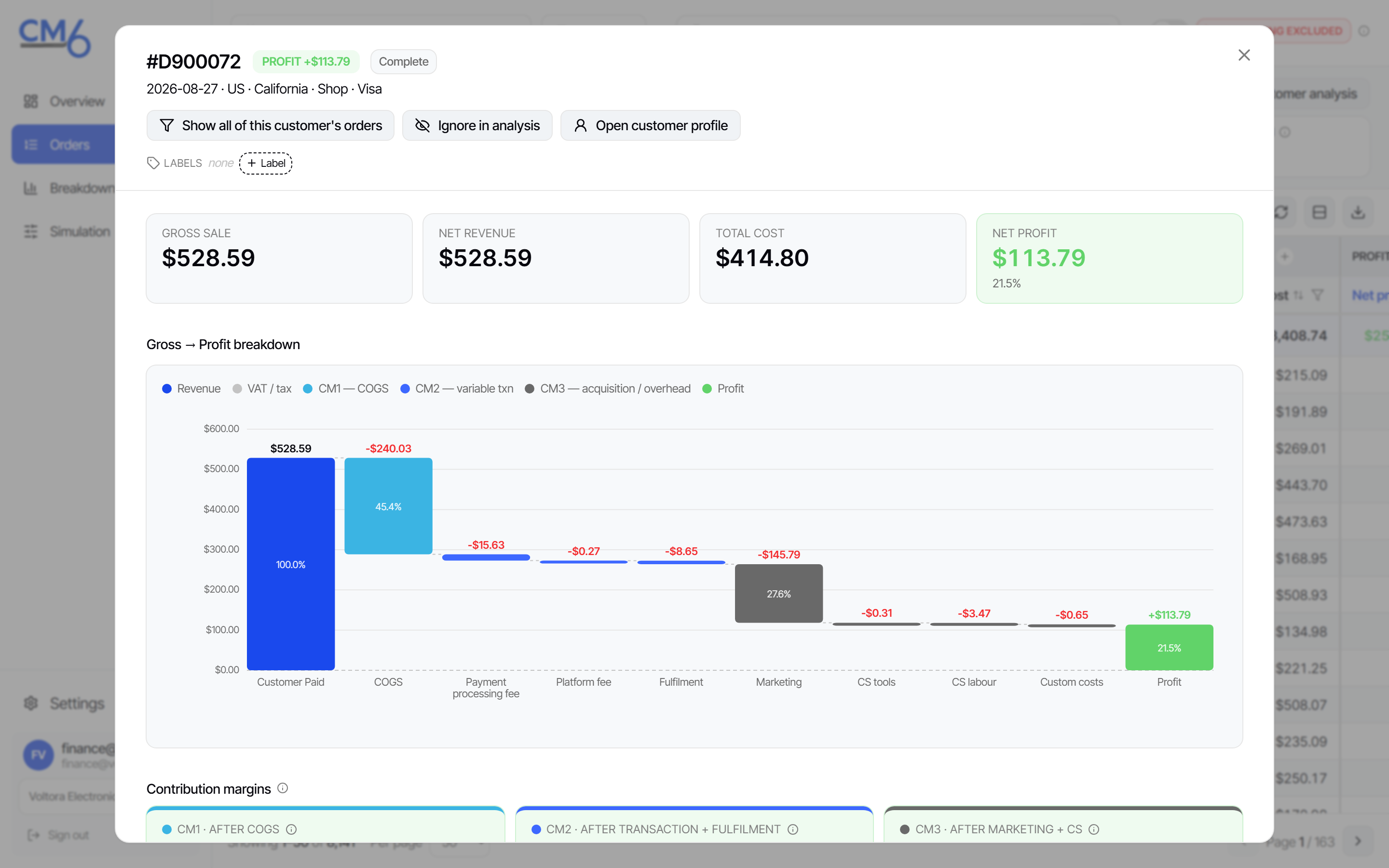Click the NET REVENUE $528.59 card
Image resolution: width=1389 pixels, height=868 pixels.
(x=556, y=258)
